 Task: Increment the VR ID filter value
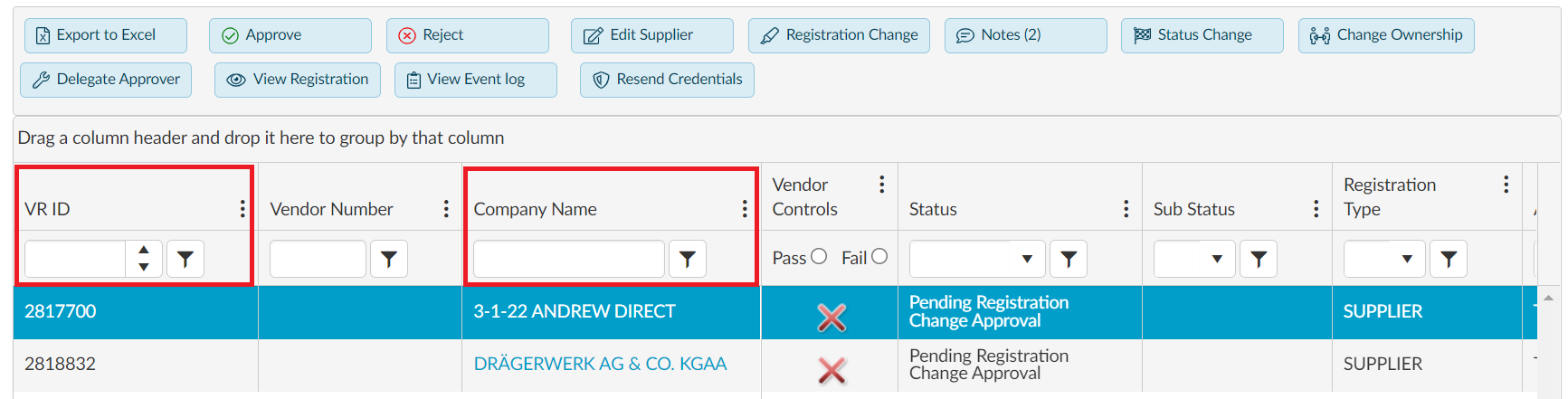144,250
